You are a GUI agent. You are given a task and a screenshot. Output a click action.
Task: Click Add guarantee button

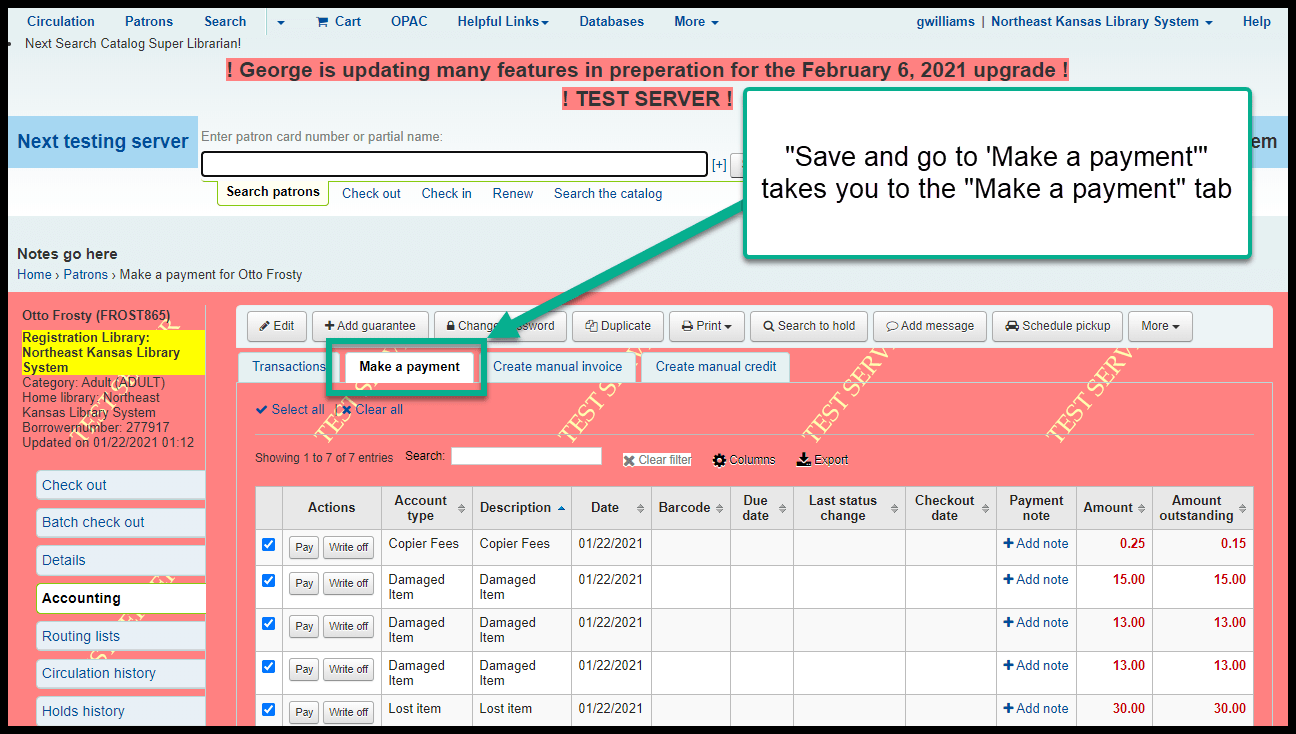(x=370, y=326)
